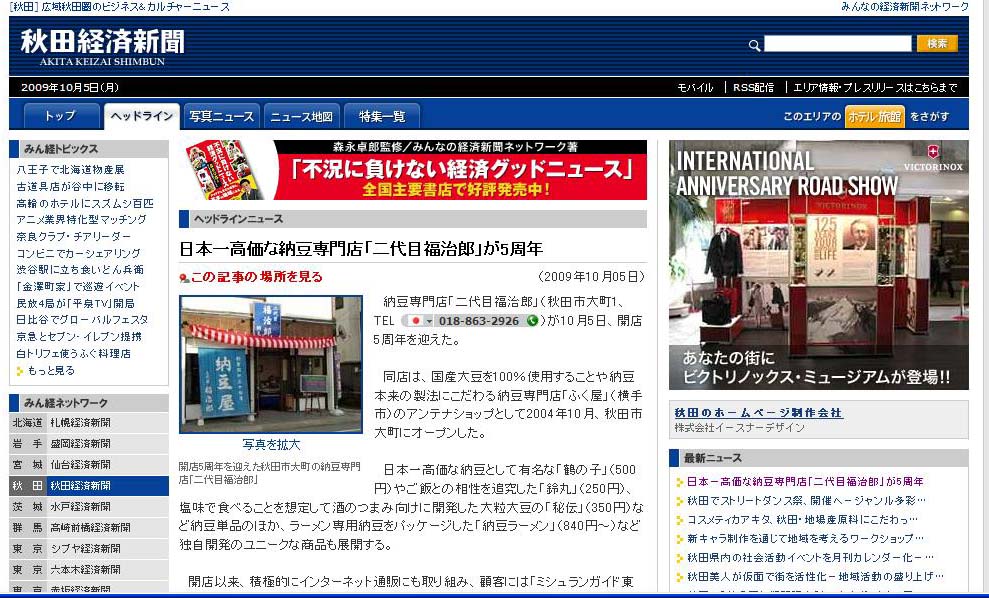The image size is (989, 598).
Task: Open the 特集一覧 tab
Action: click(382, 116)
